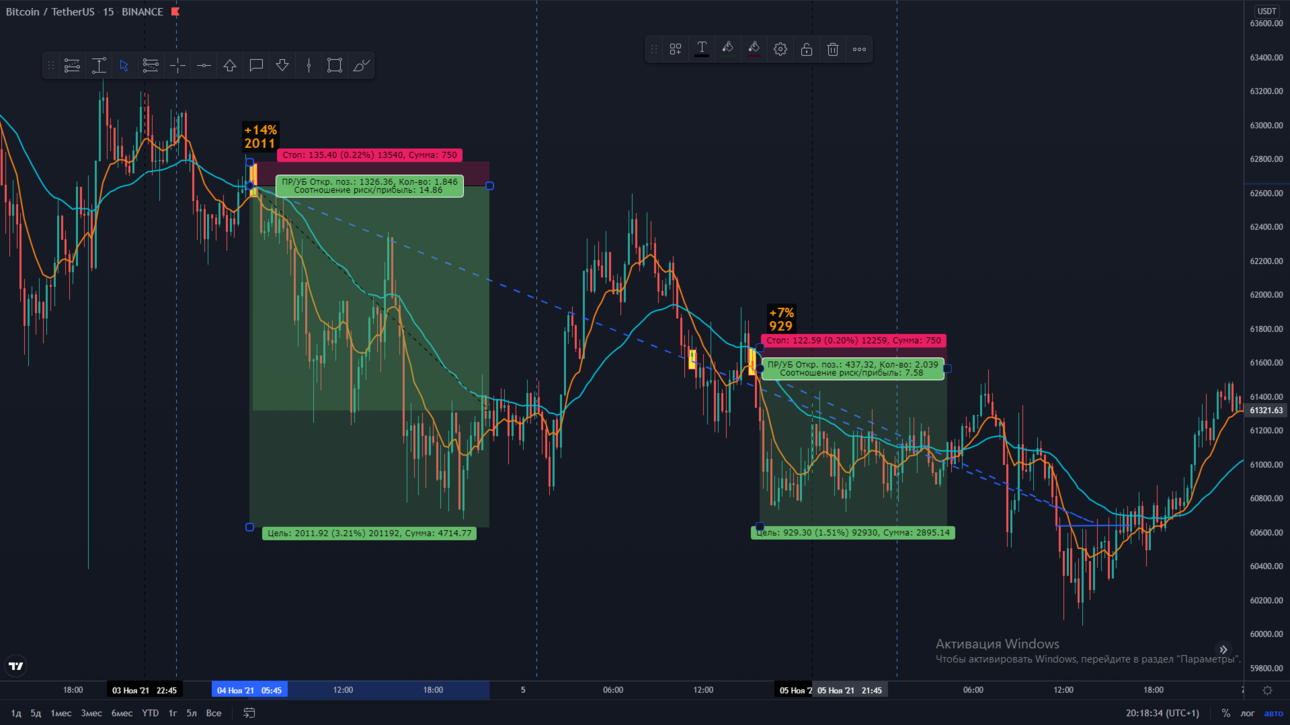This screenshot has height=725, width=1290.
Task: Select first position stop label with 135.40
Action: [369, 155]
